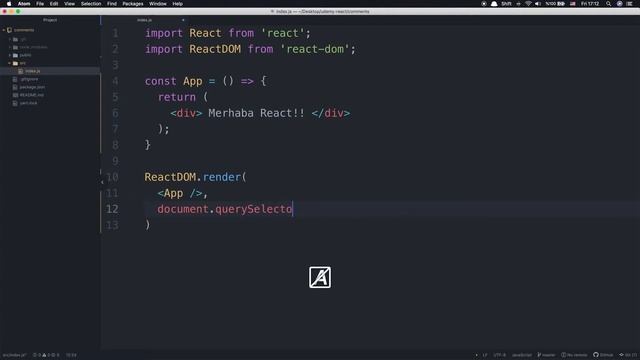640x360 pixels.
Task: Open the .gitignore file
Action: 29,79
